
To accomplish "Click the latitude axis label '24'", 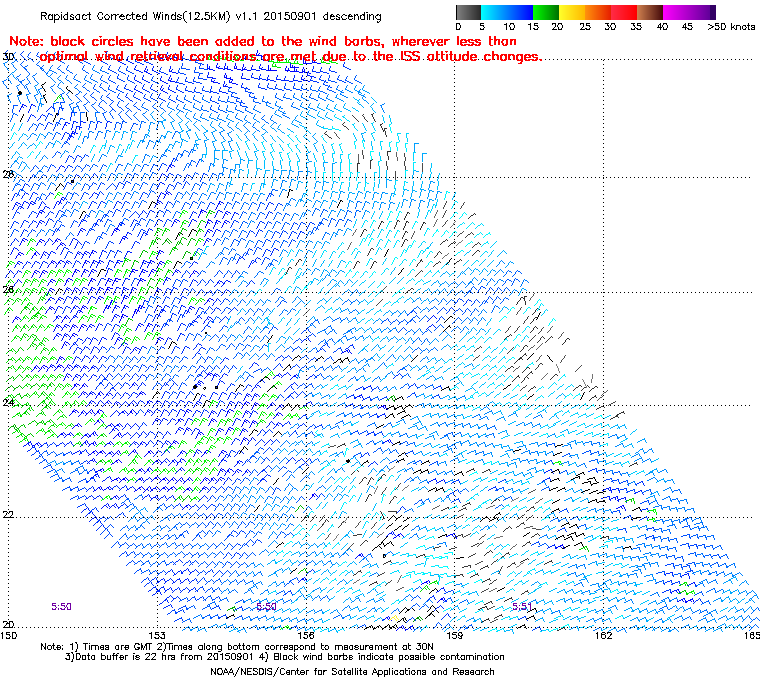I will coord(8,402).
